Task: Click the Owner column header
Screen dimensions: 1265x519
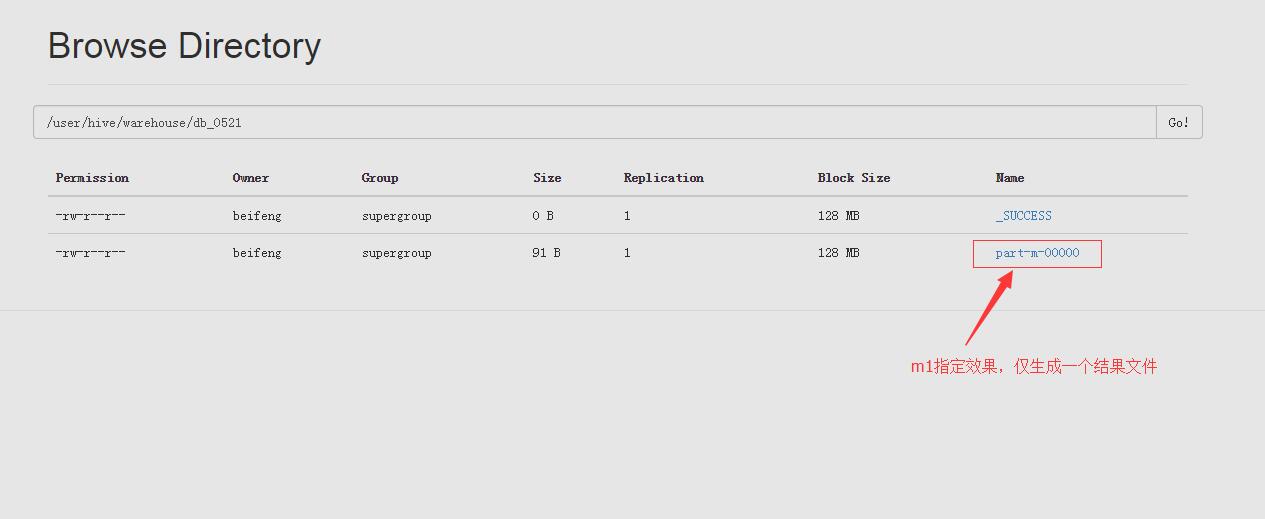Action: pyautogui.click(x=250, y=178)
